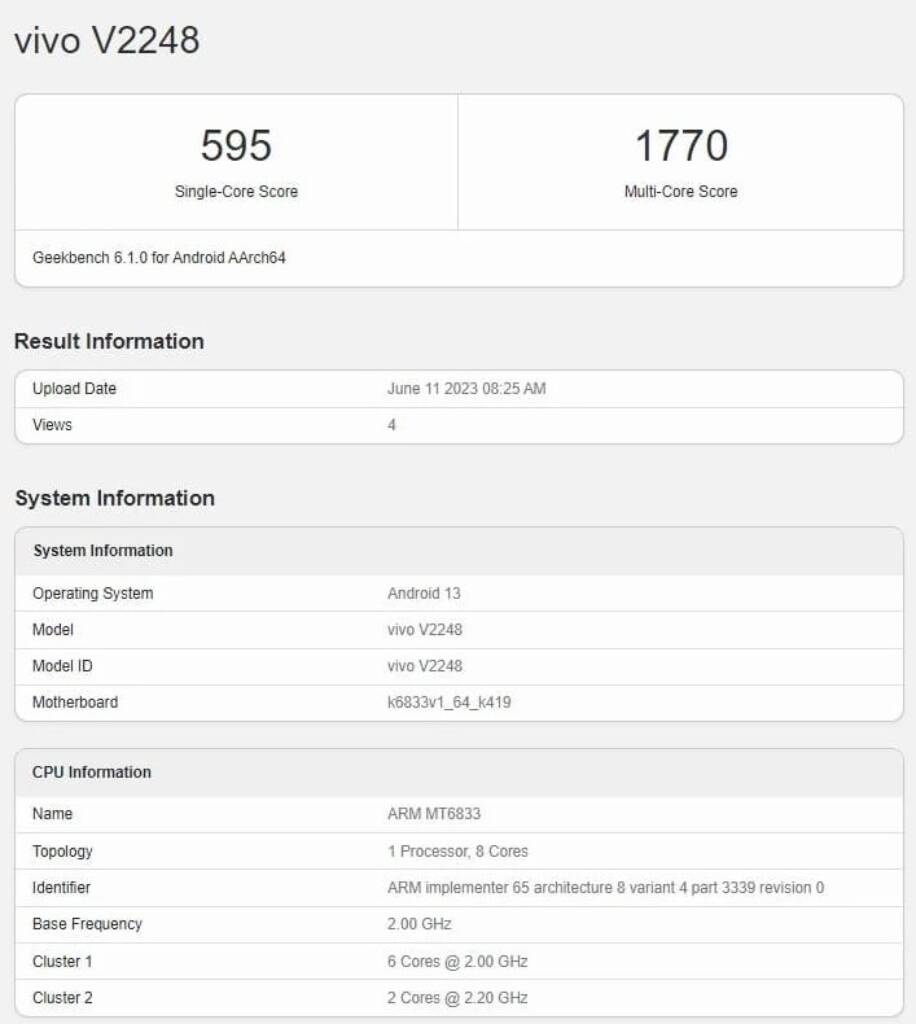Select the single-core score 595
Image resolution: width=916 pixels, height=1024 pixels.
(x=236, y=145)
